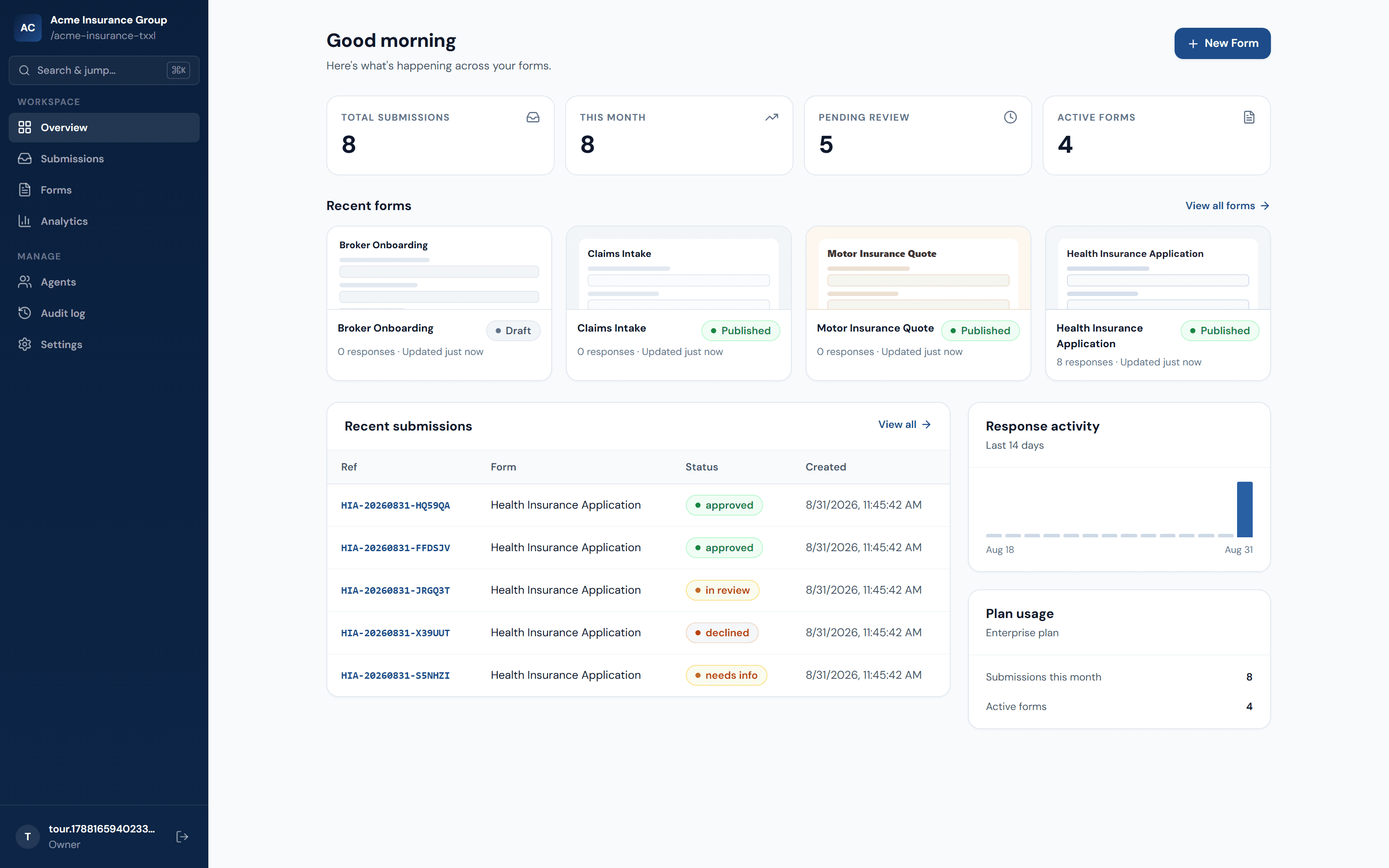Click approved status in FFDSJV row
Image resolution: width=1389 pixels, height=868 pixels.
724,548
